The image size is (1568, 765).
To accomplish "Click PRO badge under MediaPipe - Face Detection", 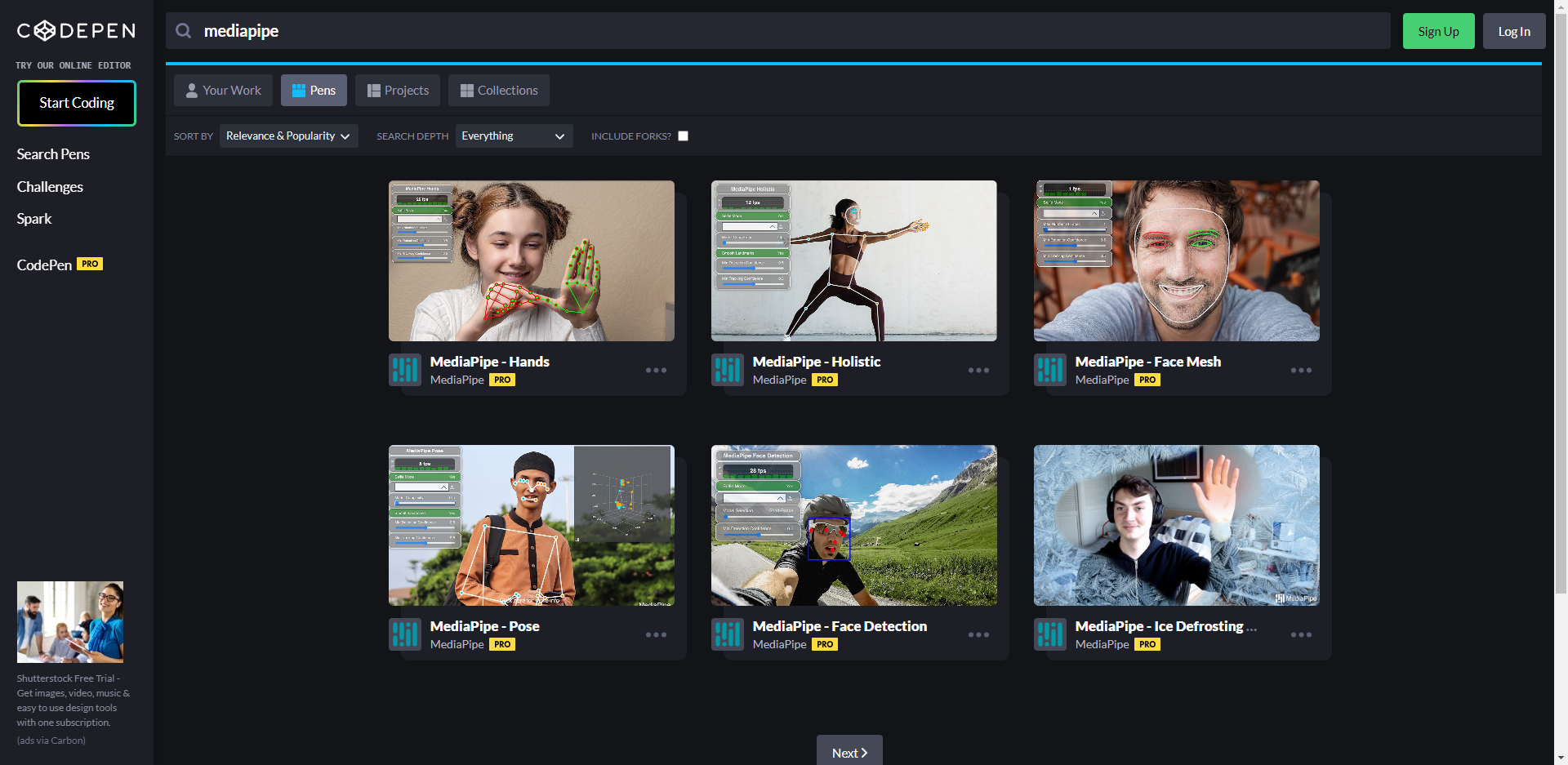I will tap(825, 644).
